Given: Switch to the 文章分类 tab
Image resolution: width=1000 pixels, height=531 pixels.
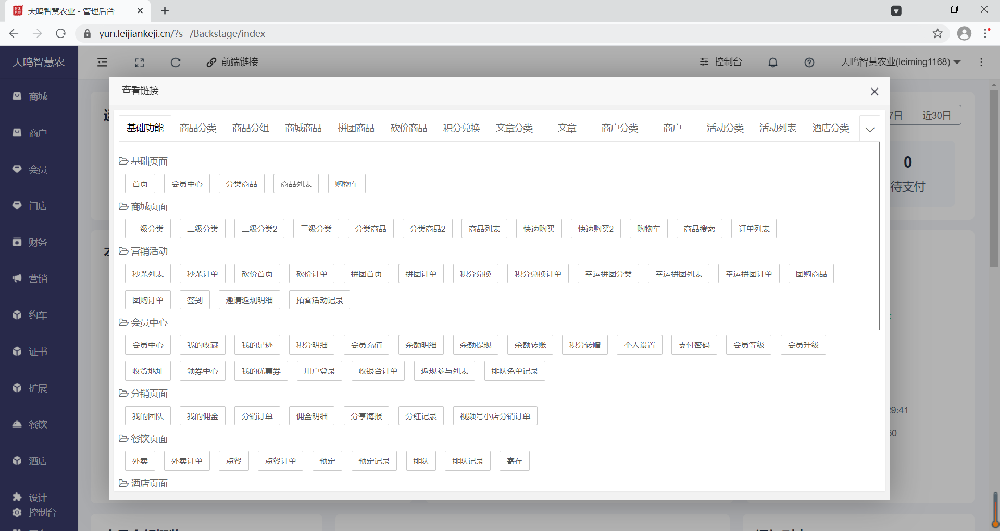Looking at the screenshot, I should point(514,128).
